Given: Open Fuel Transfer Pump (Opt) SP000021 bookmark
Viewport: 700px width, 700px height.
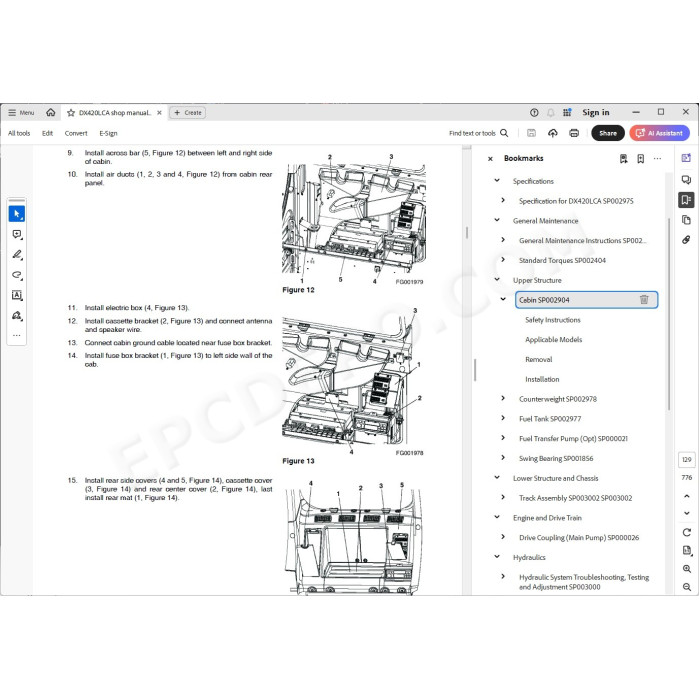Looking at the screenshot, I should tap(573, 438).
